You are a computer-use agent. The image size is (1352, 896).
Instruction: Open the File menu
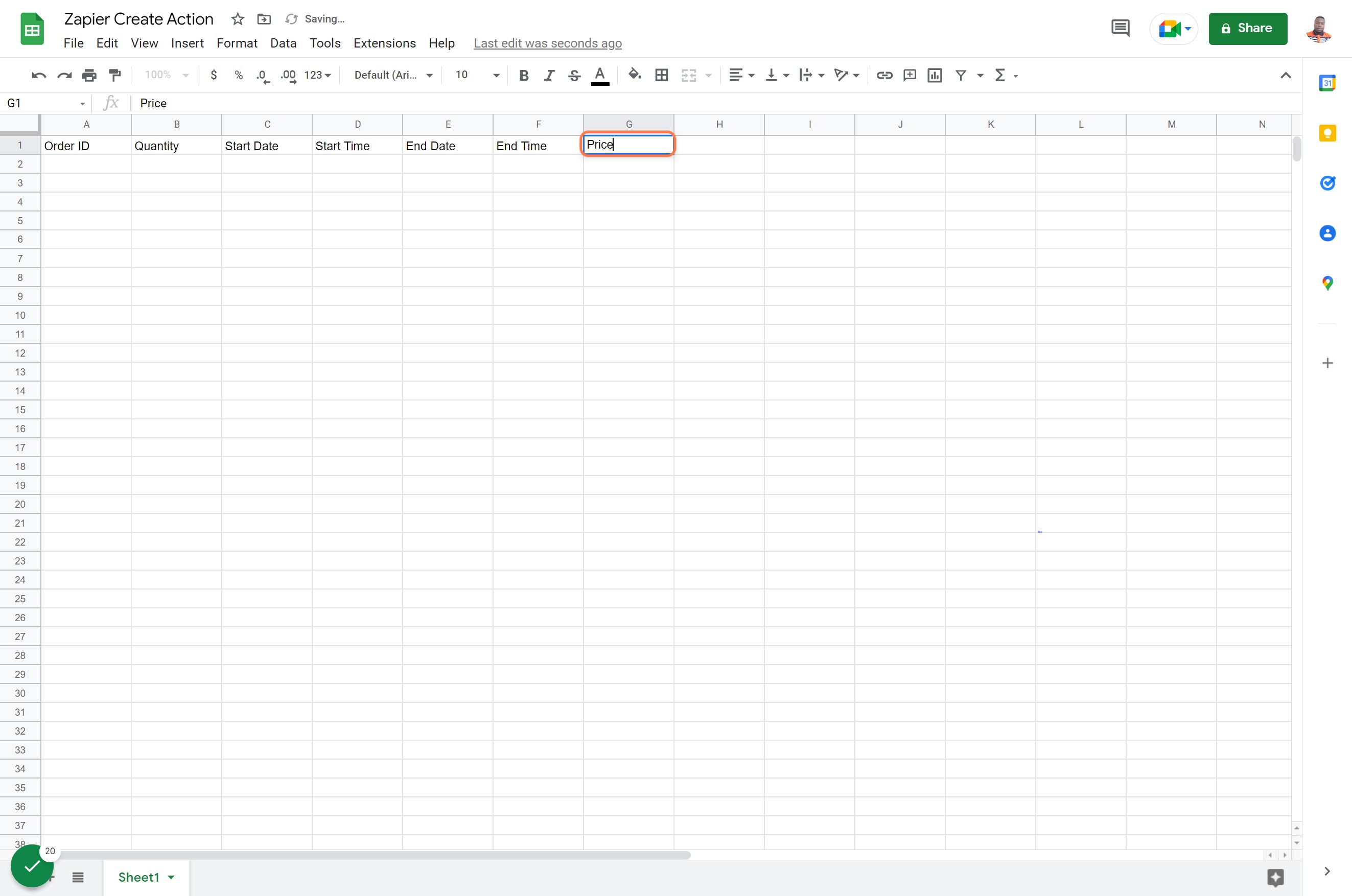[74, 43]
